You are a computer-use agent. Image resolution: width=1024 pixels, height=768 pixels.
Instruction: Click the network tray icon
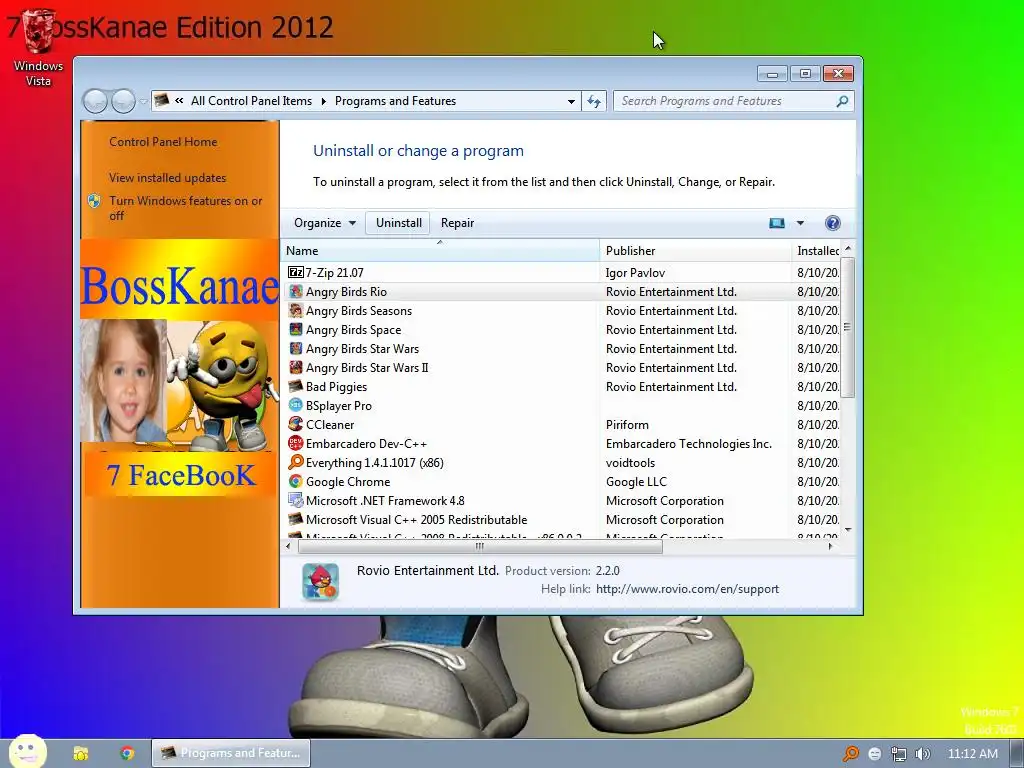(899, 754)
